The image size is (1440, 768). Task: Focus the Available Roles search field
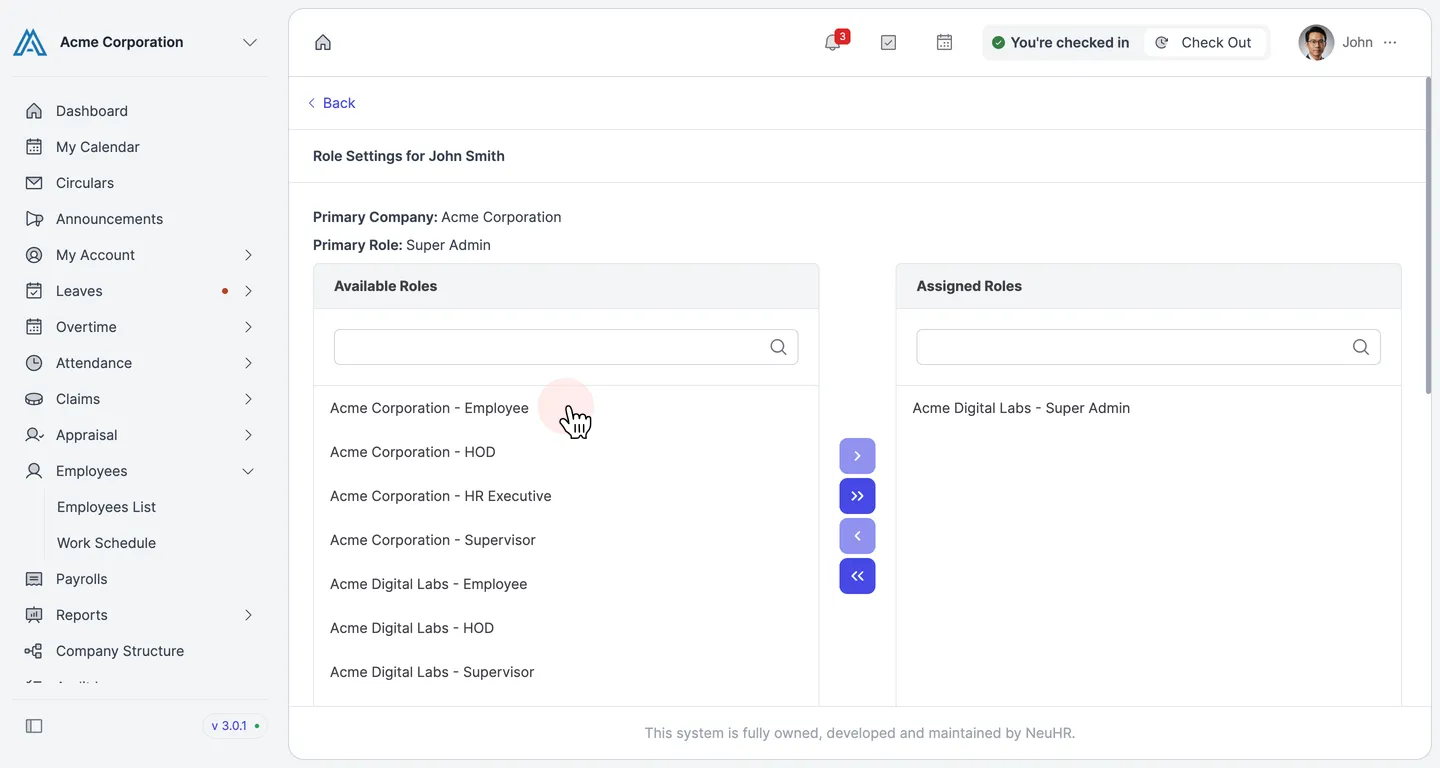click(x=566, y=347)
